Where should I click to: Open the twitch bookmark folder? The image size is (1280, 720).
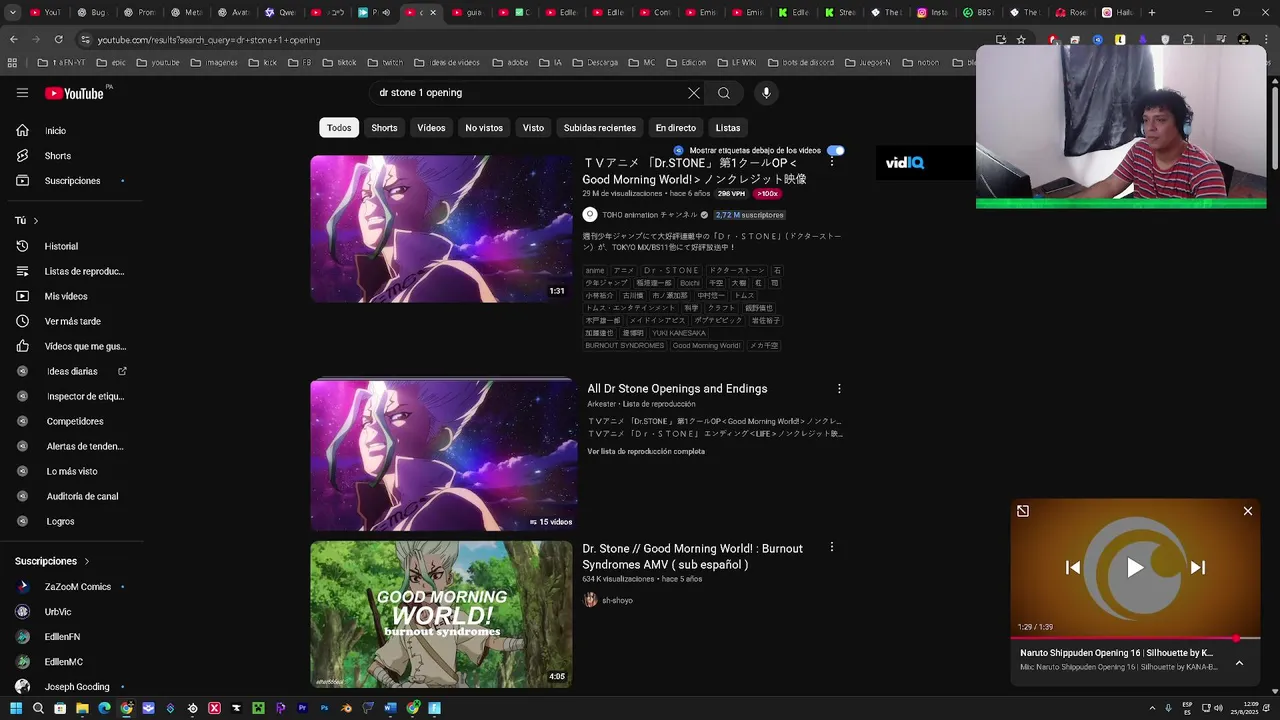385,62
